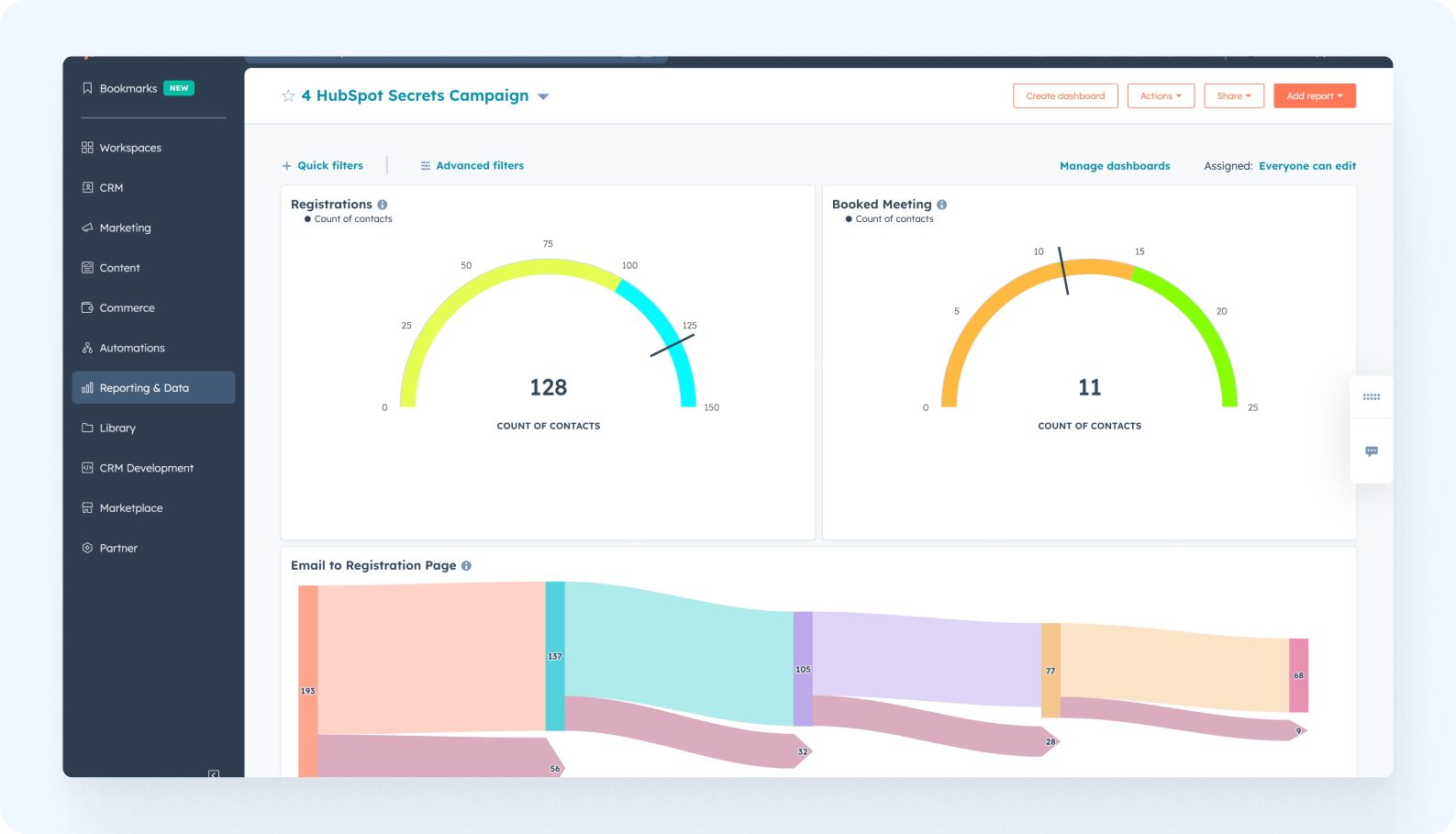The height and width of the screenshot is (834, 1456).
Task: Click the 128 value in Registrations gauge
Action: tap(549, 388)
